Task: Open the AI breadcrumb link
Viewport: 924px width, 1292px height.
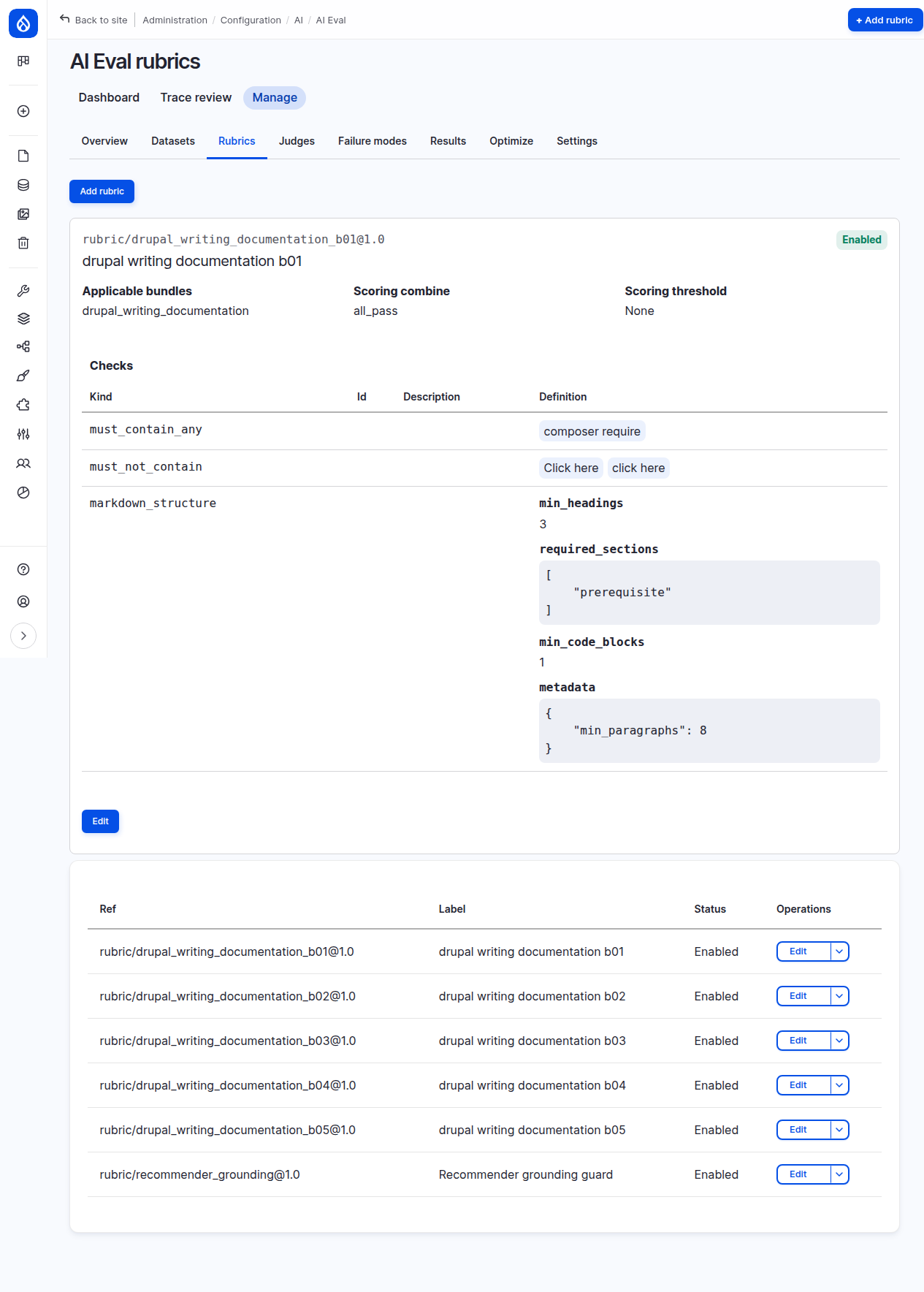Action: click(x=298, y=20)
